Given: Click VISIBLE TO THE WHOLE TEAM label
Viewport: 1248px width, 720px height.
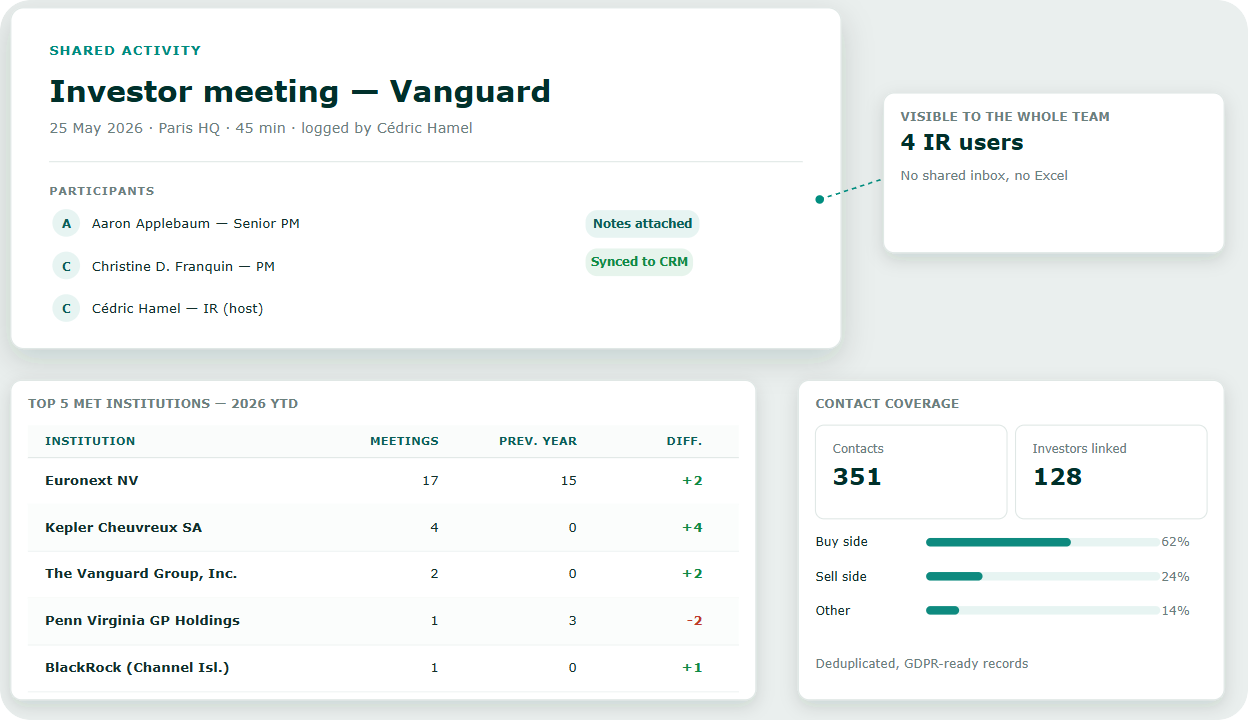Looking at the screenshot, I should point(1005,117).
